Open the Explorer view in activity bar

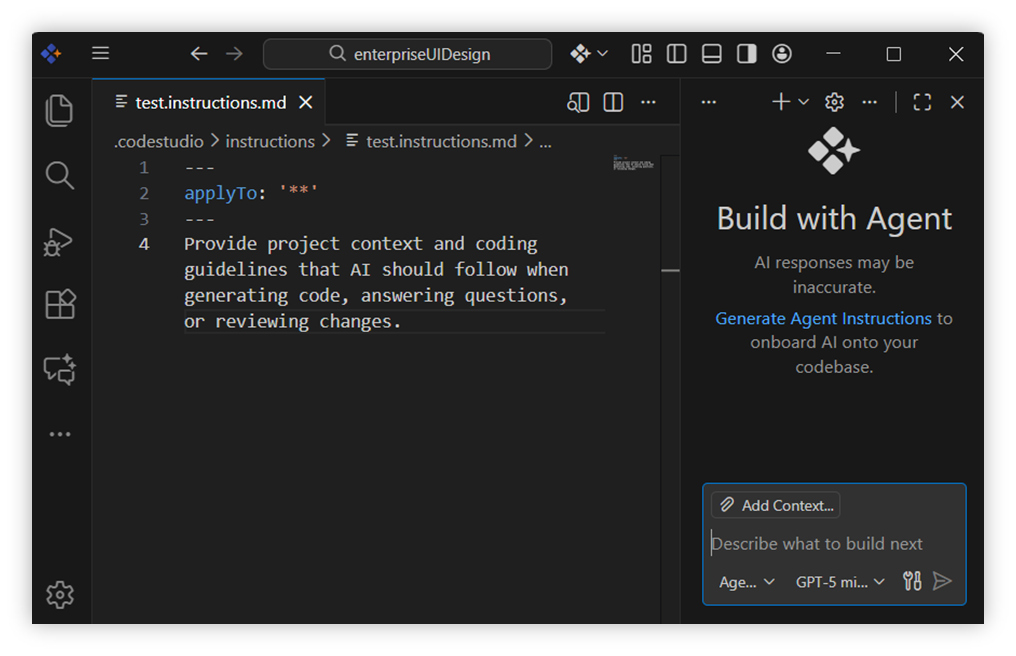coord(60,110)
